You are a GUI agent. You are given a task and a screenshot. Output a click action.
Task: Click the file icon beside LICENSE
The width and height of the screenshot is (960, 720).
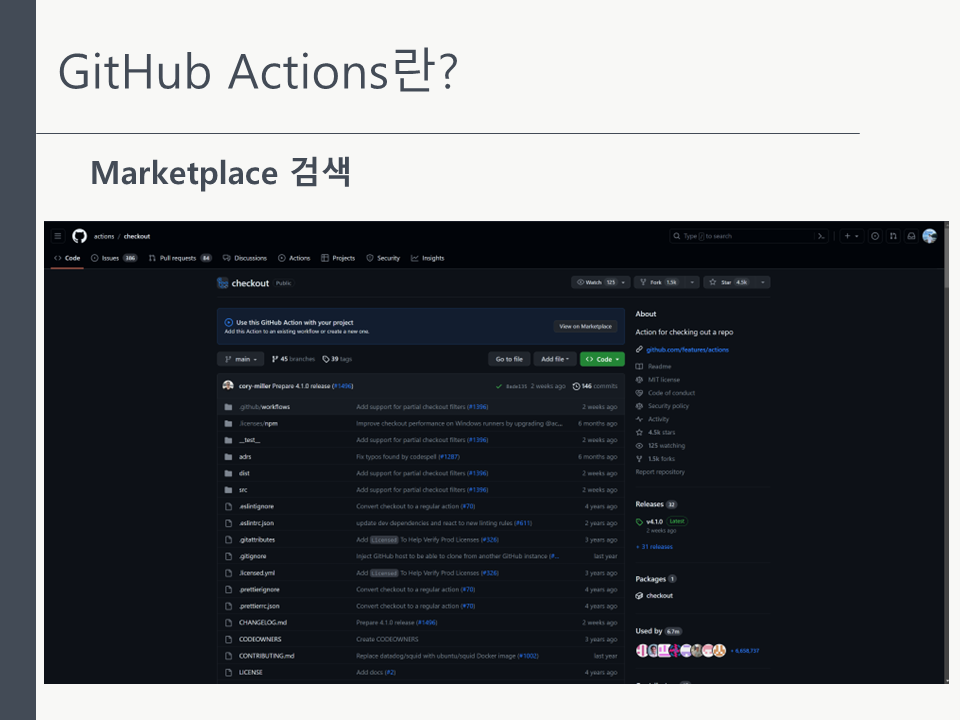click(228, 672)
